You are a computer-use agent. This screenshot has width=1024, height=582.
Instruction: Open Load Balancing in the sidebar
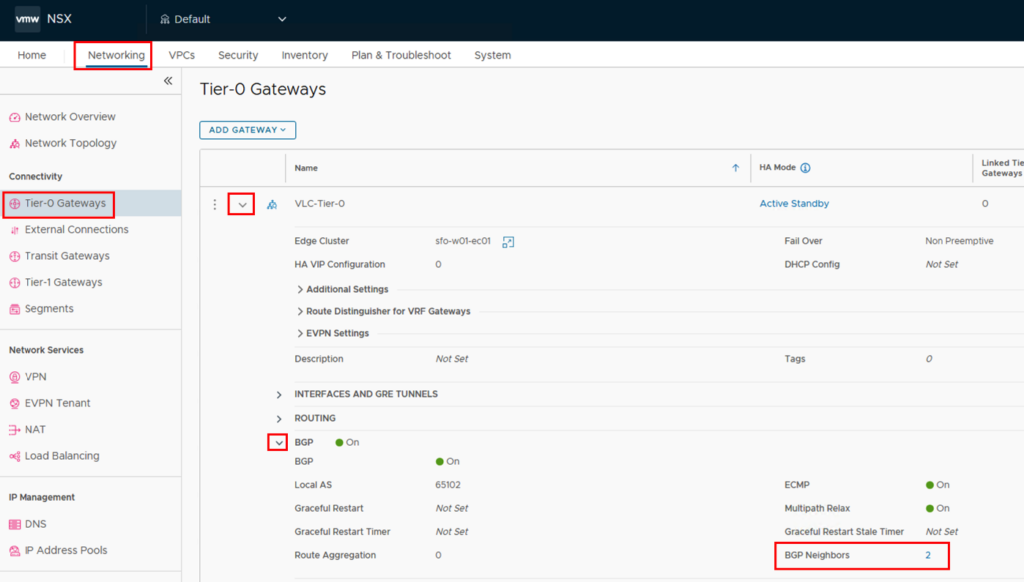point(61,456)
